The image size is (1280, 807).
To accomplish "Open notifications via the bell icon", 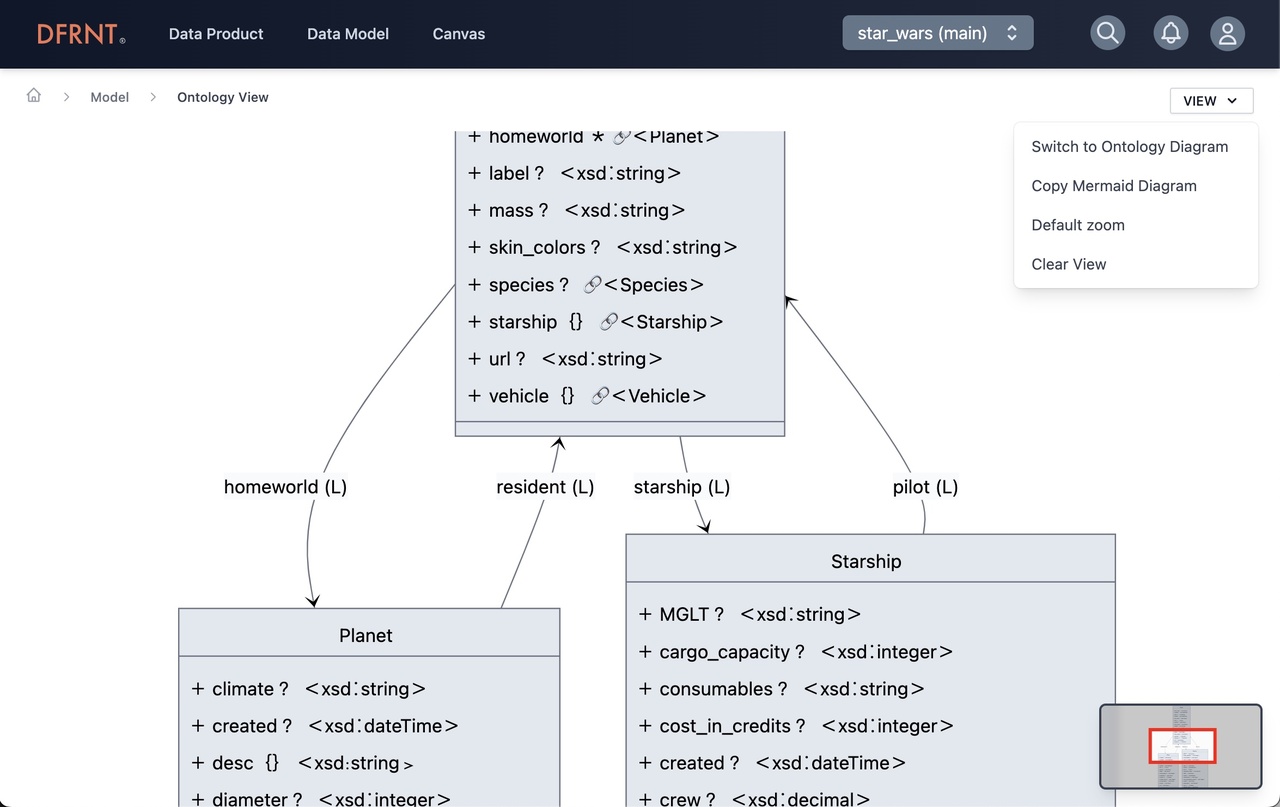I will tap(1171, 33).
